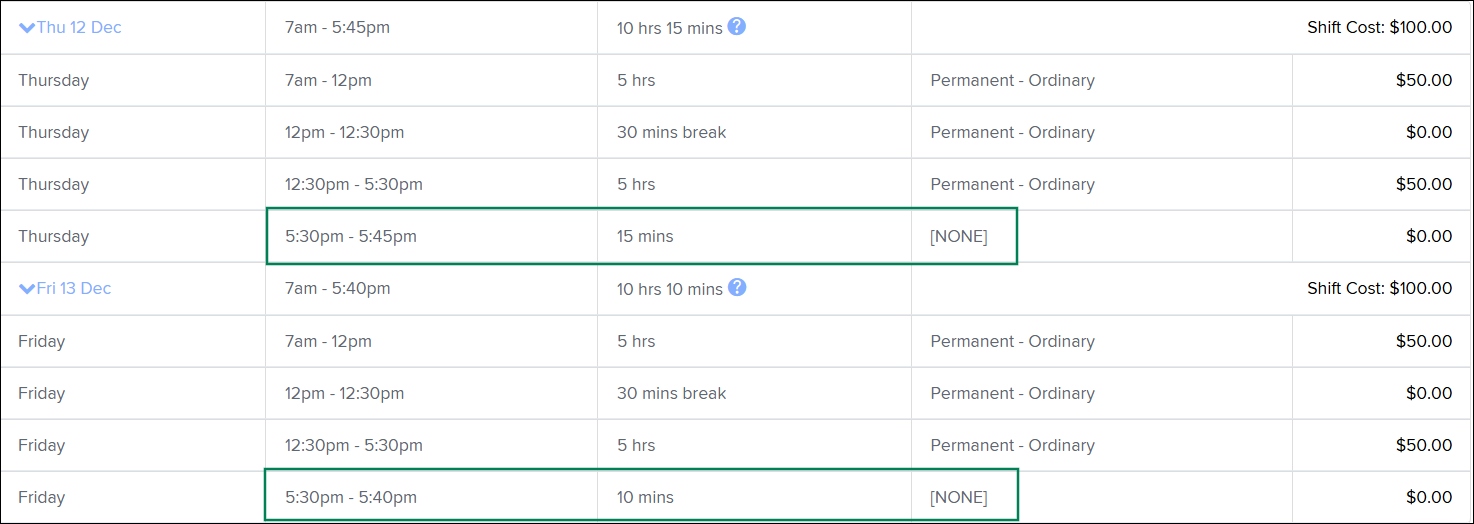Click Thursday's [NONE] pay category cell
The height and width of the screenshot is (524, 1474).
958,237
